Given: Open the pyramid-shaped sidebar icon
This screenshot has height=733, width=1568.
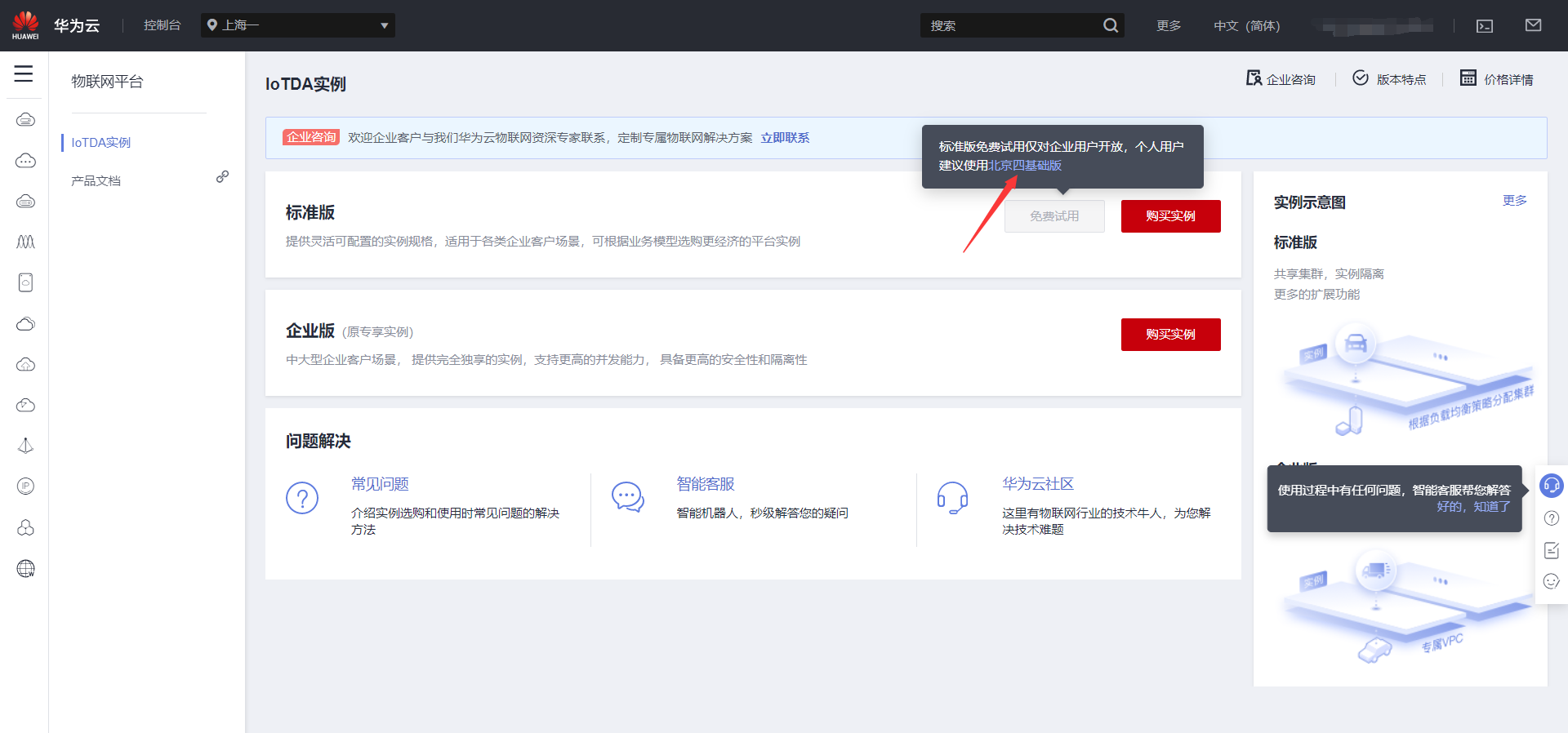Looking at the screenshot, I should [x=25, y=446].
